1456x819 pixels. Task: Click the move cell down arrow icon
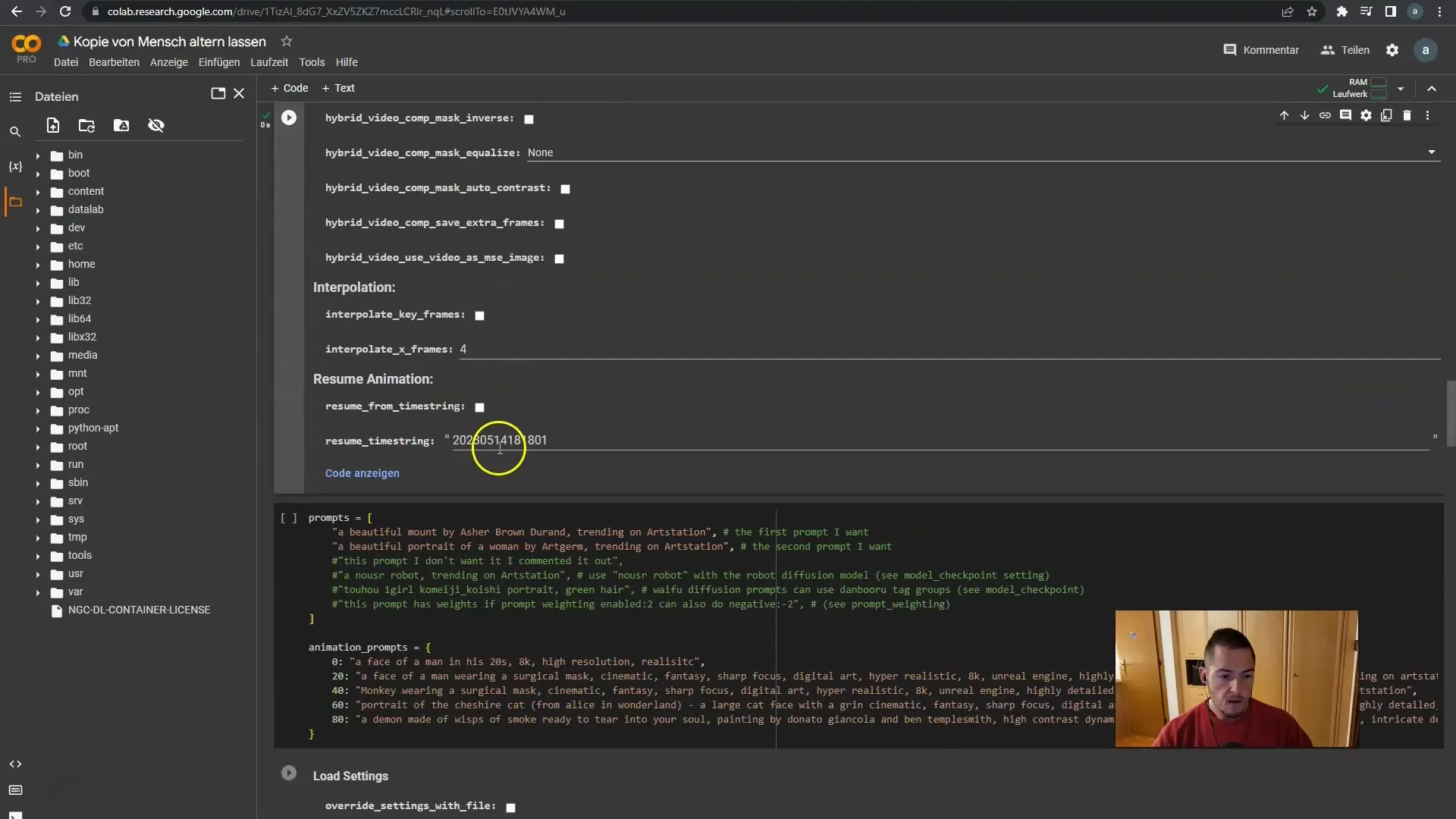pos(1305,115)
